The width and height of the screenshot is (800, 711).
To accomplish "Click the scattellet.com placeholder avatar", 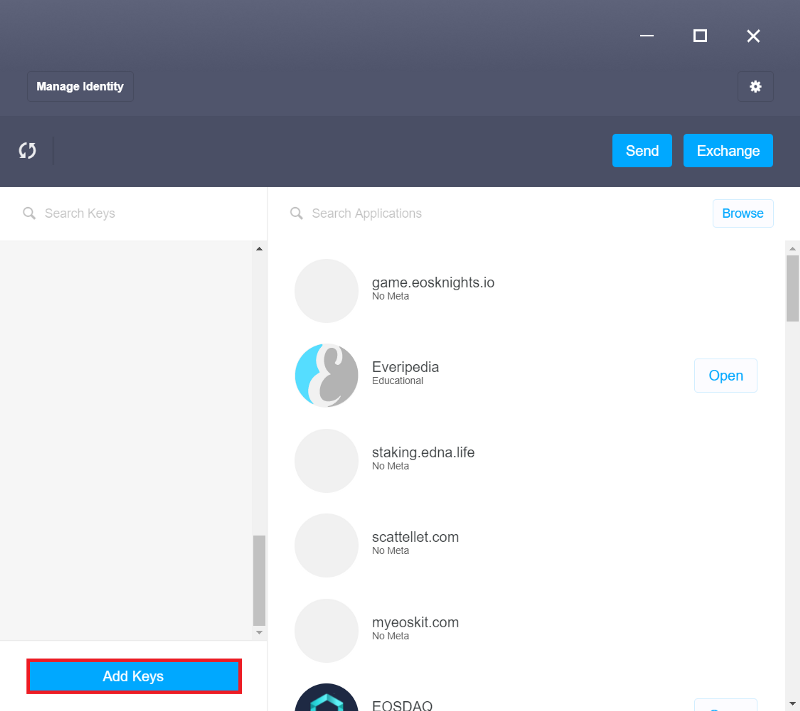I will 327,545.
